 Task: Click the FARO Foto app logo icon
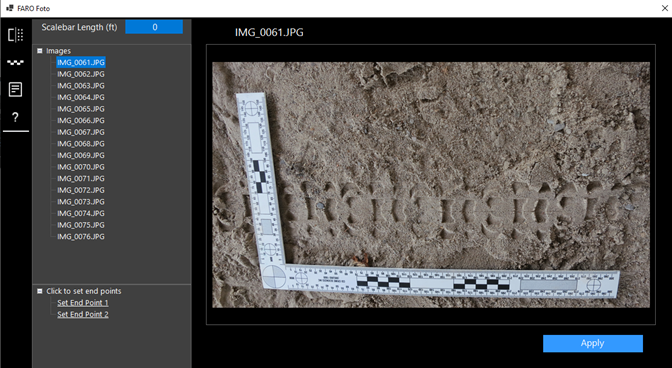click(9, 8)
